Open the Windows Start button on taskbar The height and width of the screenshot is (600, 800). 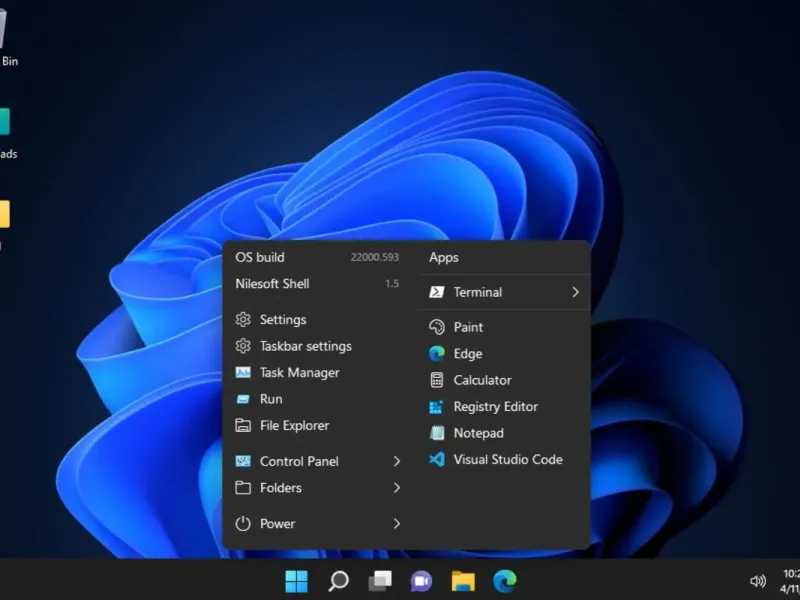coord(296,581)
